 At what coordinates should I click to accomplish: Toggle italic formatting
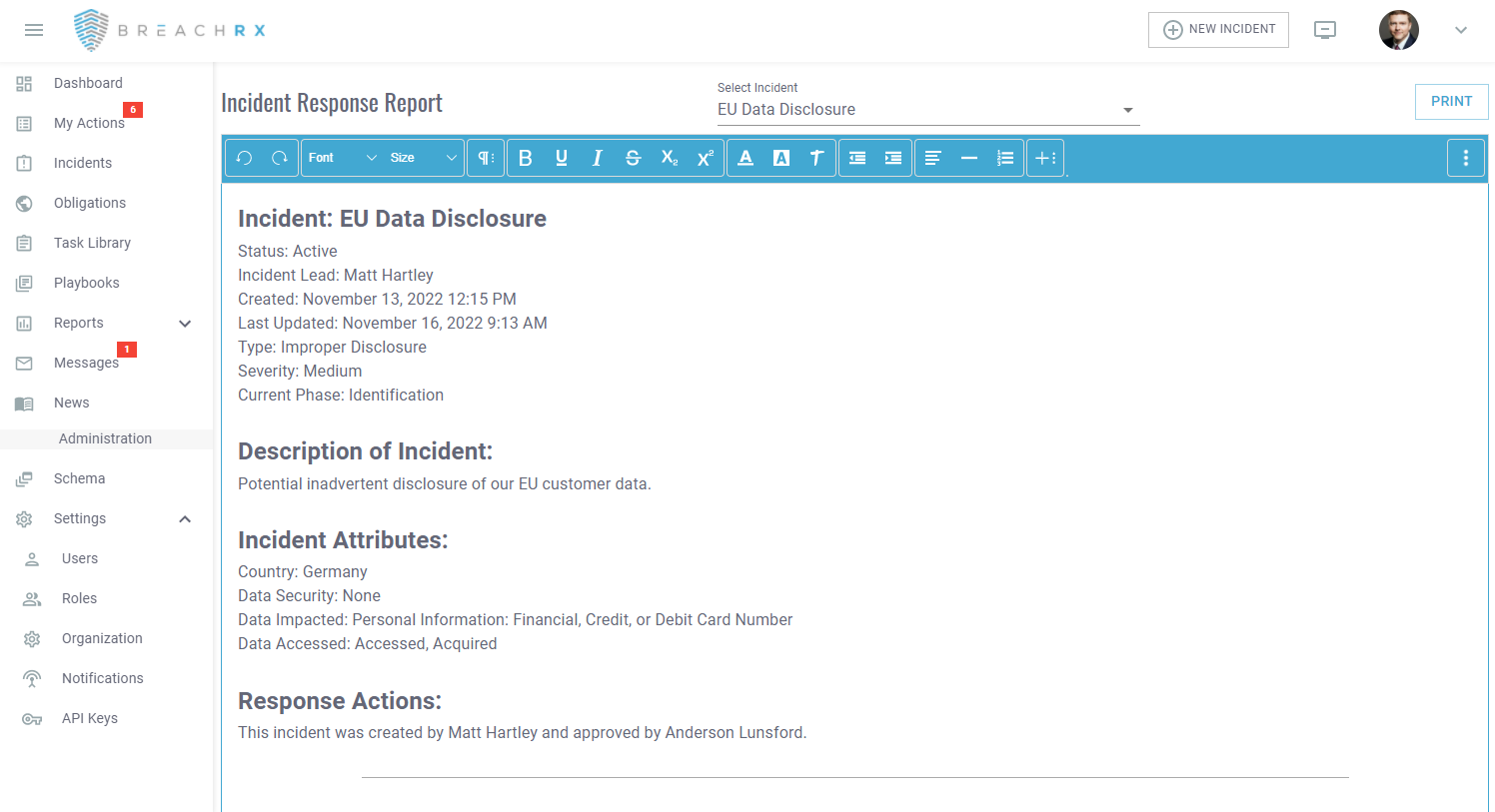pos(597,157)
